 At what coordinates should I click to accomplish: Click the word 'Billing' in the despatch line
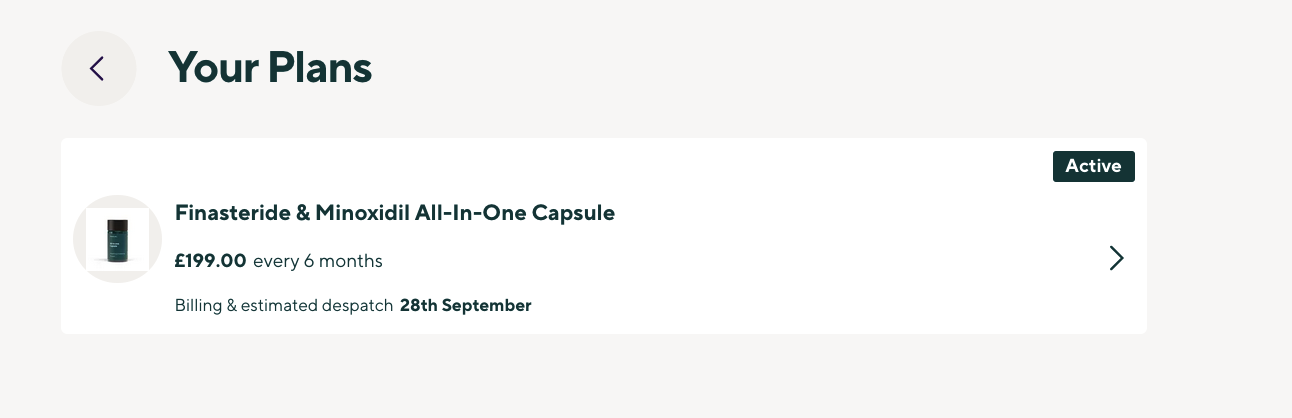point(199,305)
